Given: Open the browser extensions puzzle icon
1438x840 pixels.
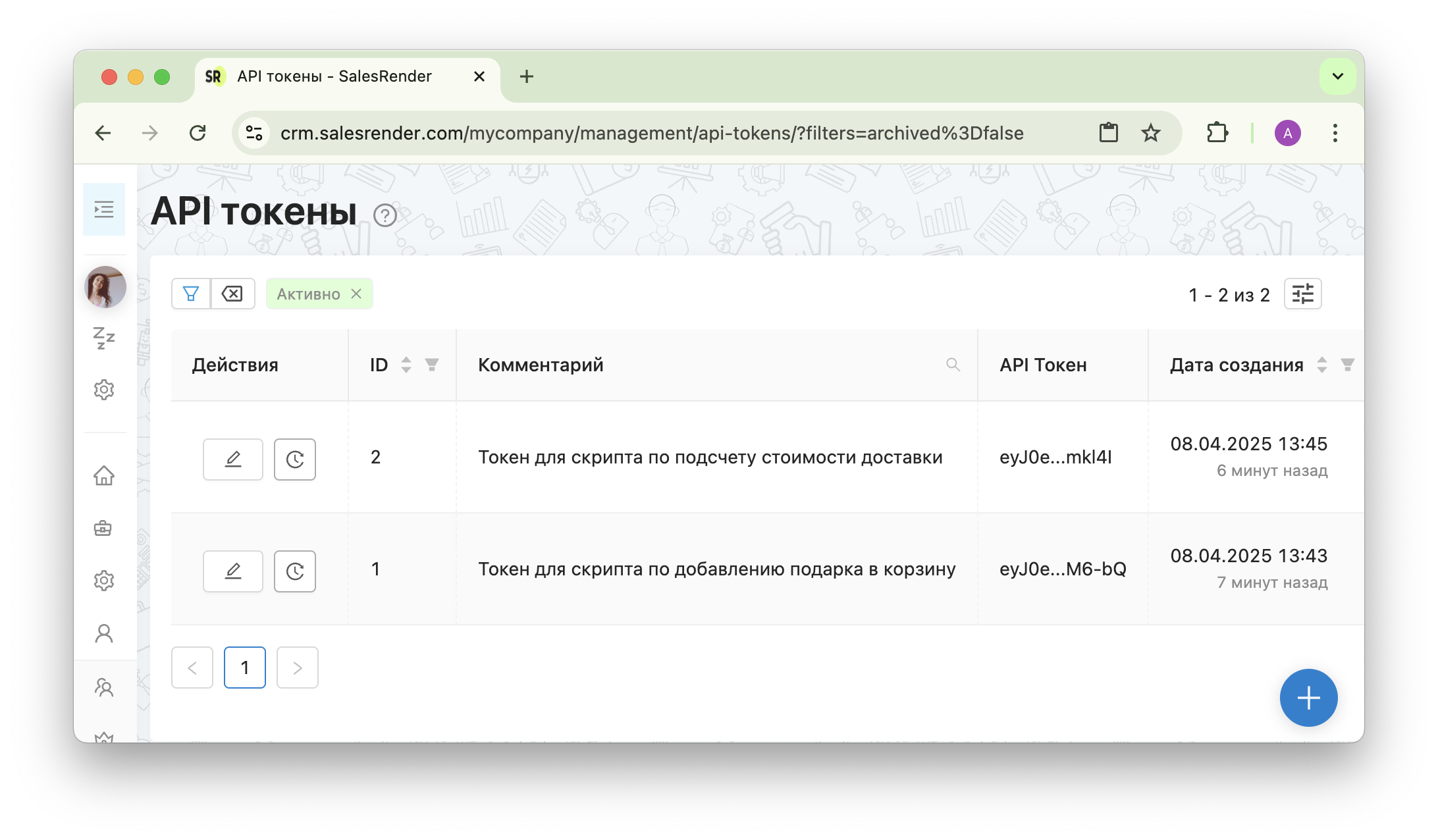Looking at the screenshot, I should coord(1217,133).
